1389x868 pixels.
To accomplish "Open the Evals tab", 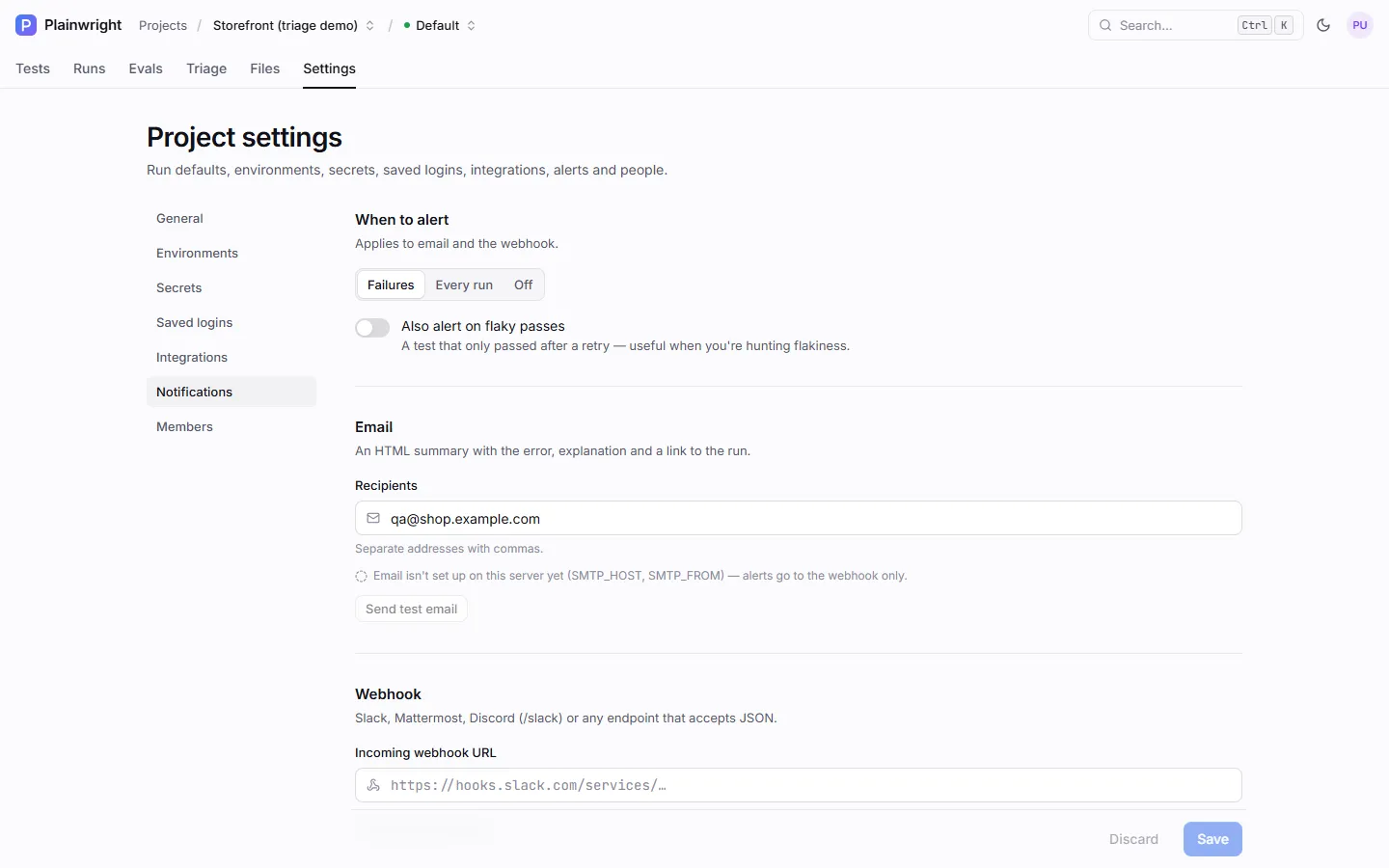I will [x=146, y=68].
